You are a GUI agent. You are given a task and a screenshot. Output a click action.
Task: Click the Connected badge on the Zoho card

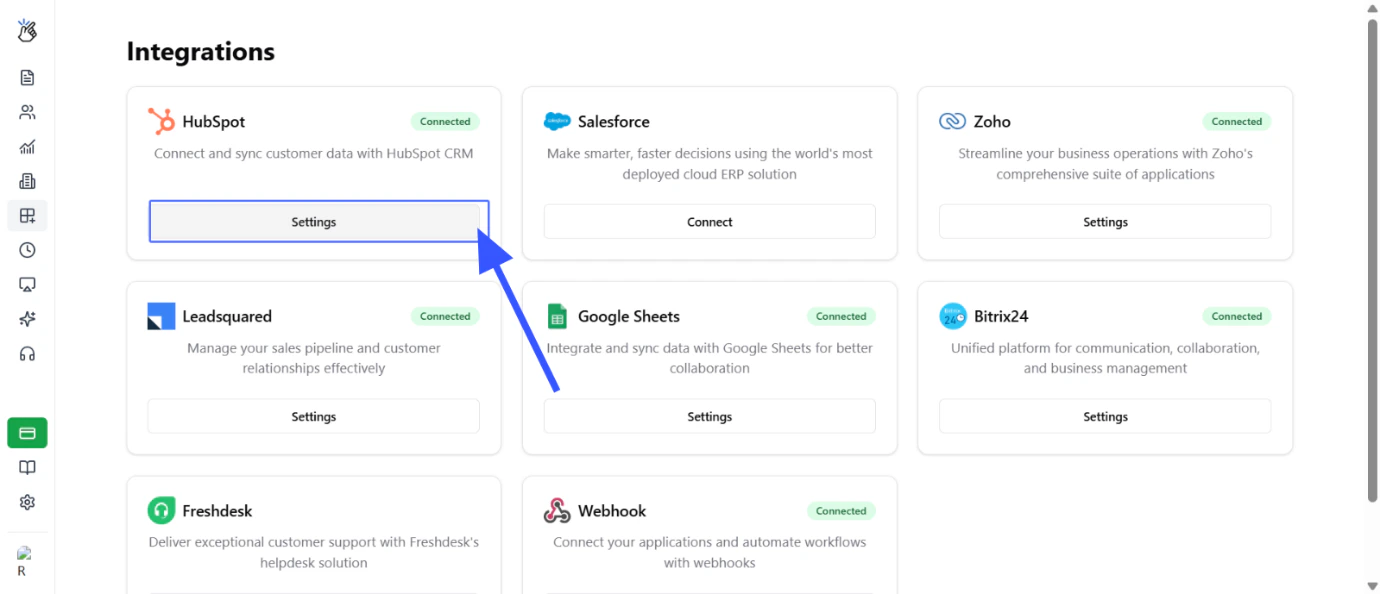[1236, 121]
